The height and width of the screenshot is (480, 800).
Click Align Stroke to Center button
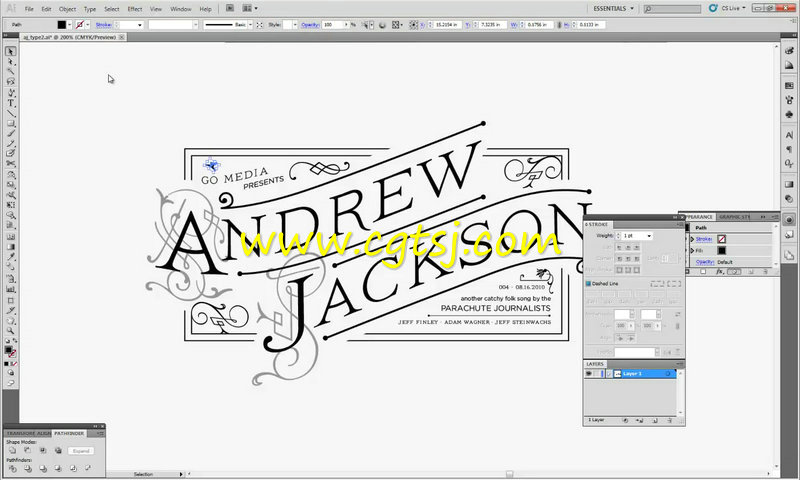[x=619, y=270]
